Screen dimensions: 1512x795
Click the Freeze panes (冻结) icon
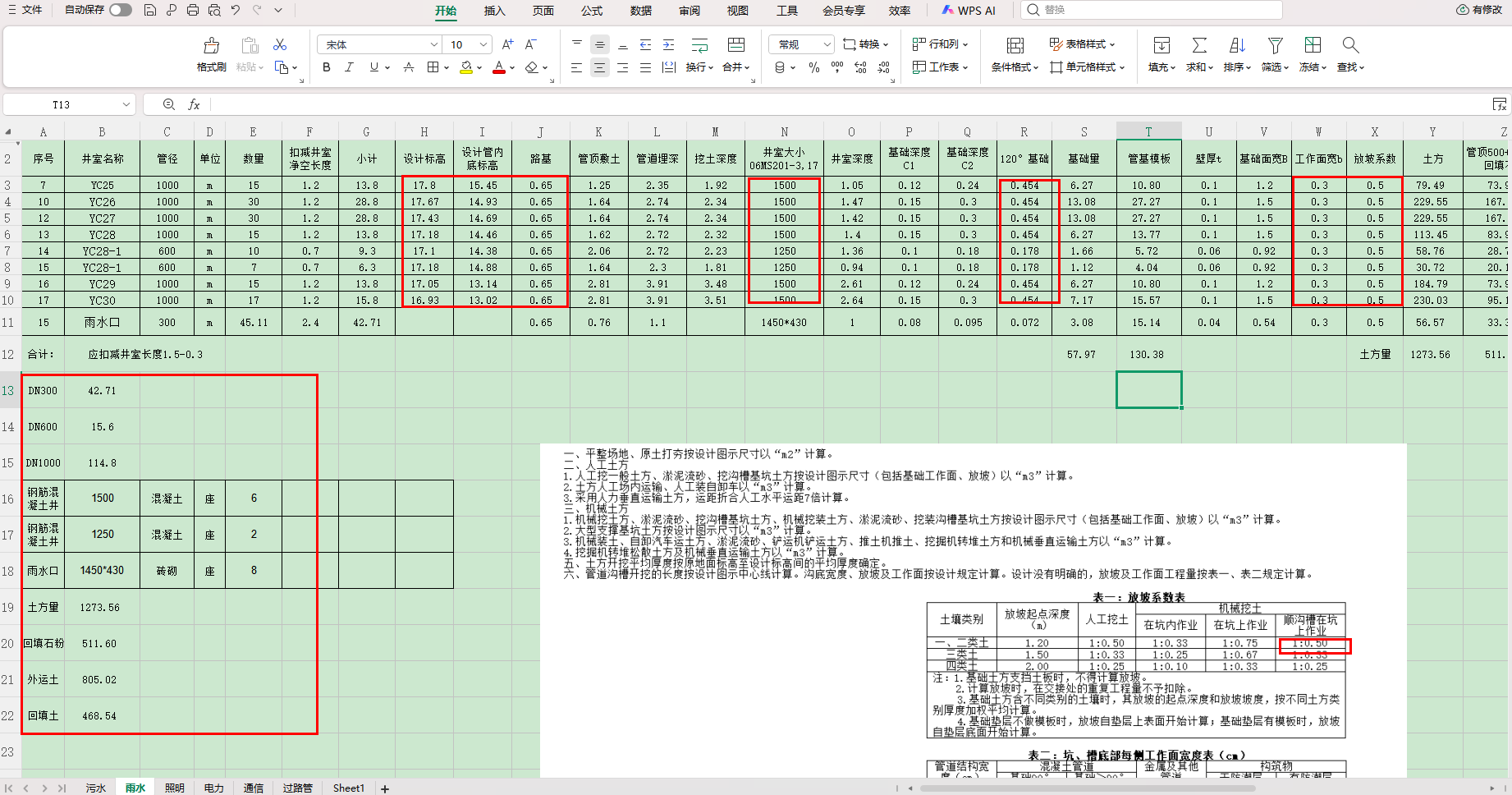pyautogui.click(x=1313, y=46)
